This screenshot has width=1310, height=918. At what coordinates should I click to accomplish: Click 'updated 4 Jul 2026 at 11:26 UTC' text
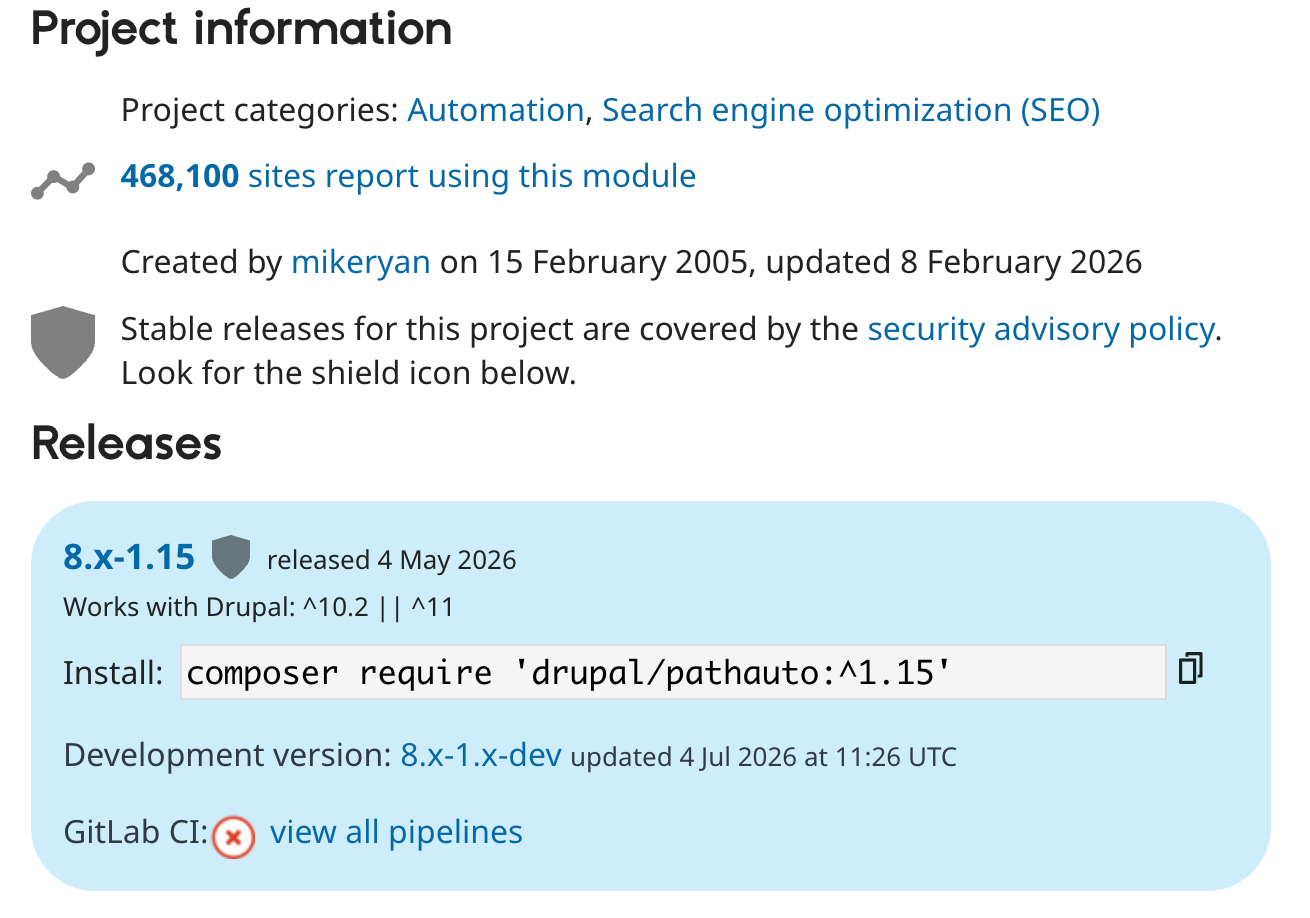tap(764, 757)
